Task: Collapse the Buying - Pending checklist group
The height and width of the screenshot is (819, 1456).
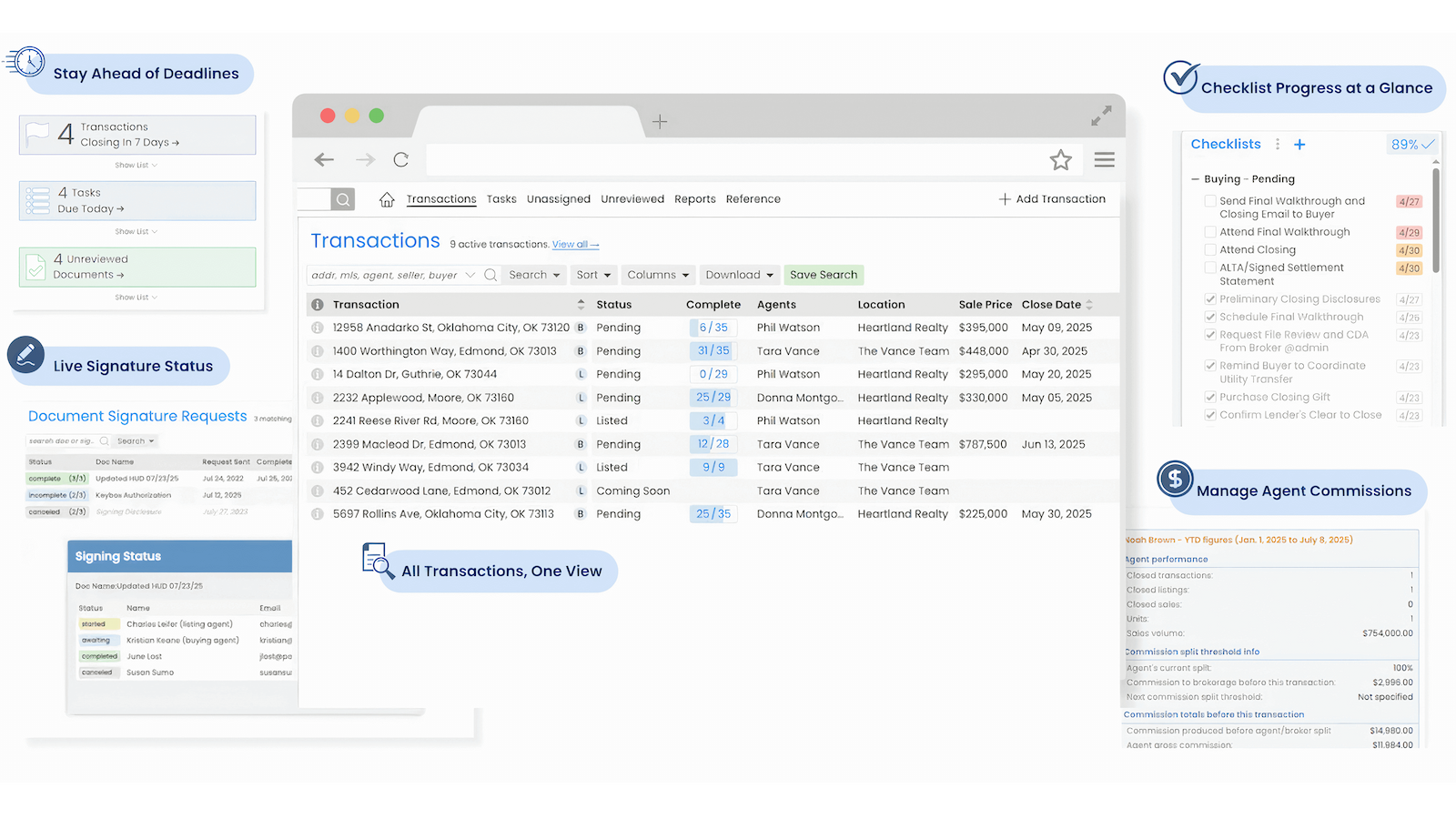Action: [x=1196, y=179]
